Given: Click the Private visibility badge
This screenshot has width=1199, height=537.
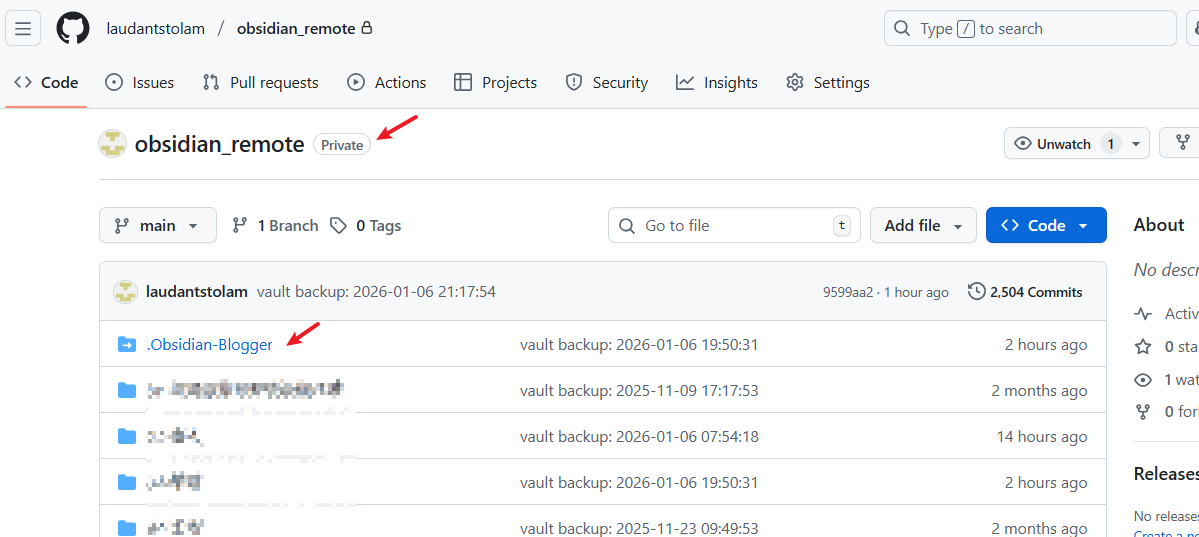Looking at the screenshot, I should click(x=342, y=145).
